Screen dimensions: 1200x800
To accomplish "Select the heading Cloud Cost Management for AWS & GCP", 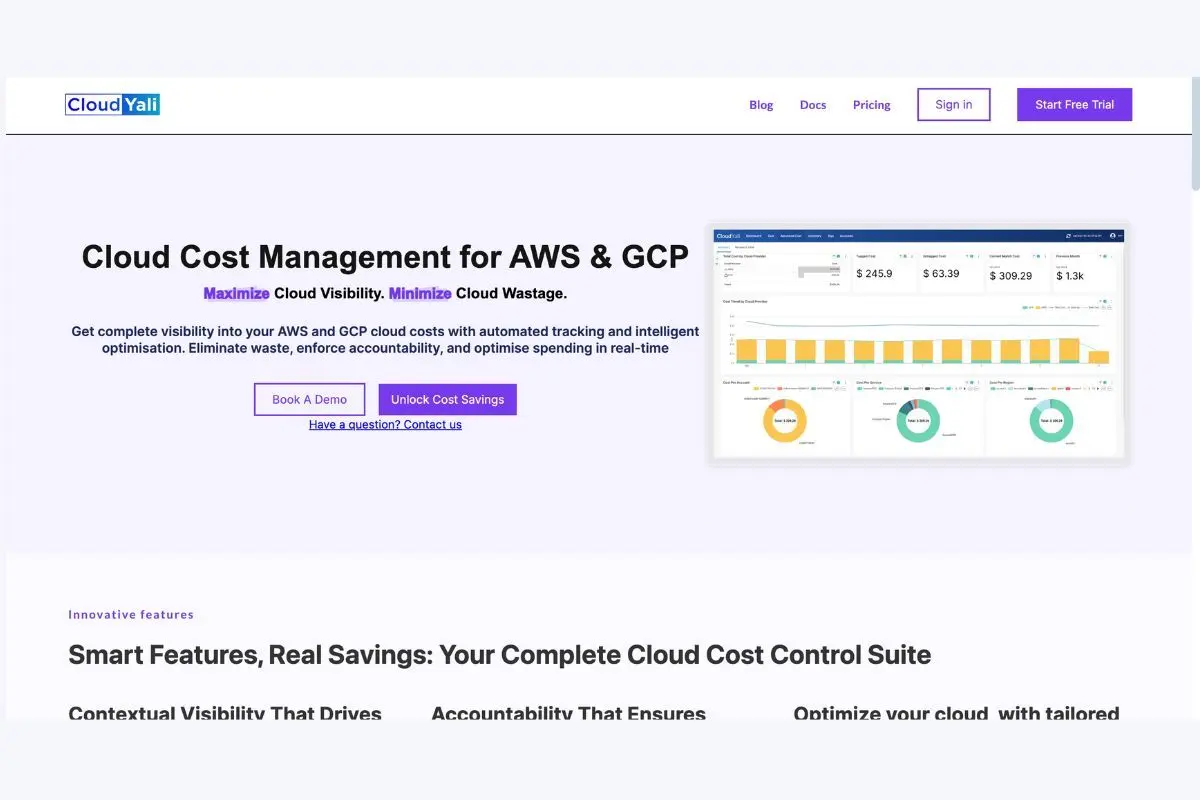I will pyautogui.click(x=385, y=257).
